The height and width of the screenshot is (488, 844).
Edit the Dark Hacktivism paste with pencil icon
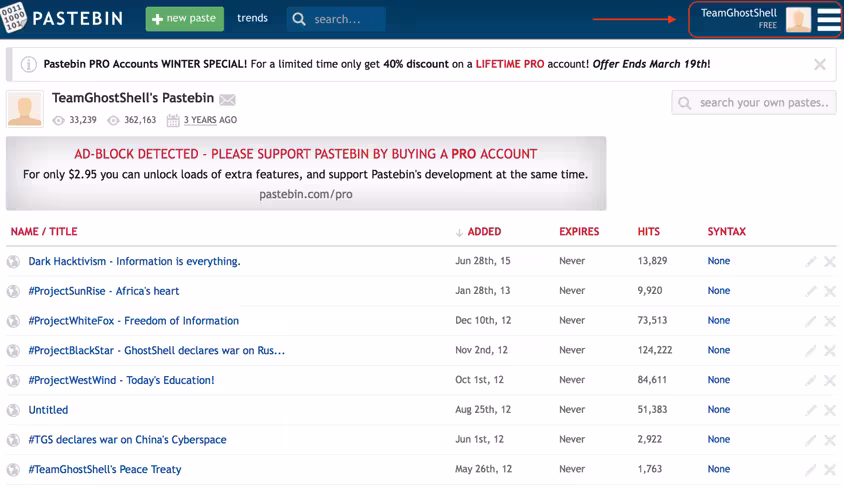(811, 262)
